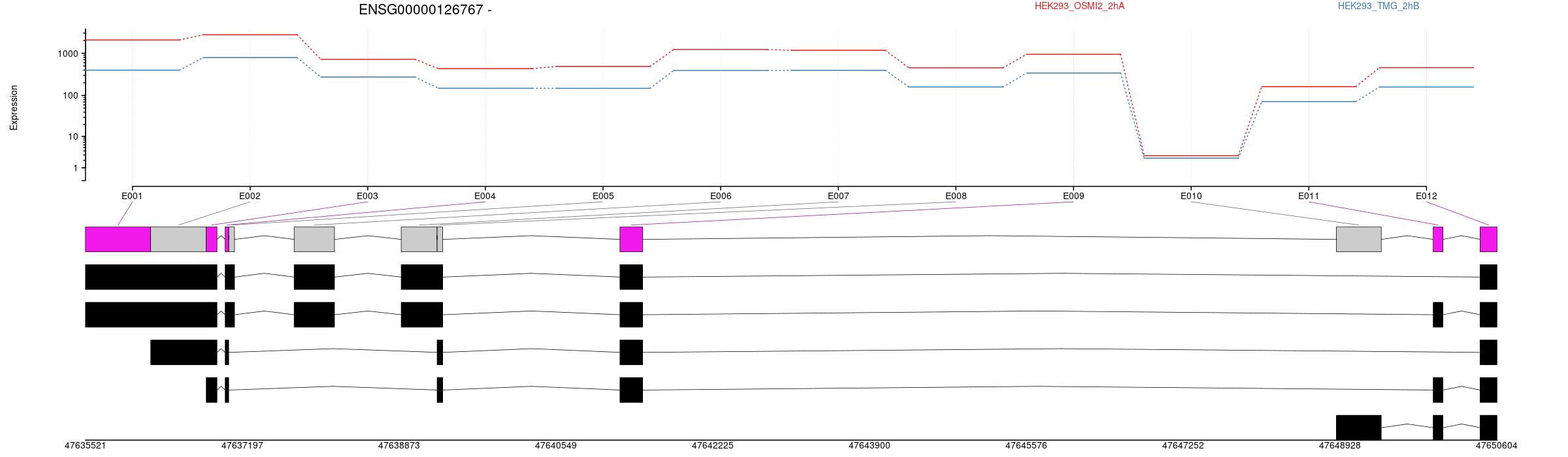
Task: Click the exon label E009
Action: (x=1073, y=196)
